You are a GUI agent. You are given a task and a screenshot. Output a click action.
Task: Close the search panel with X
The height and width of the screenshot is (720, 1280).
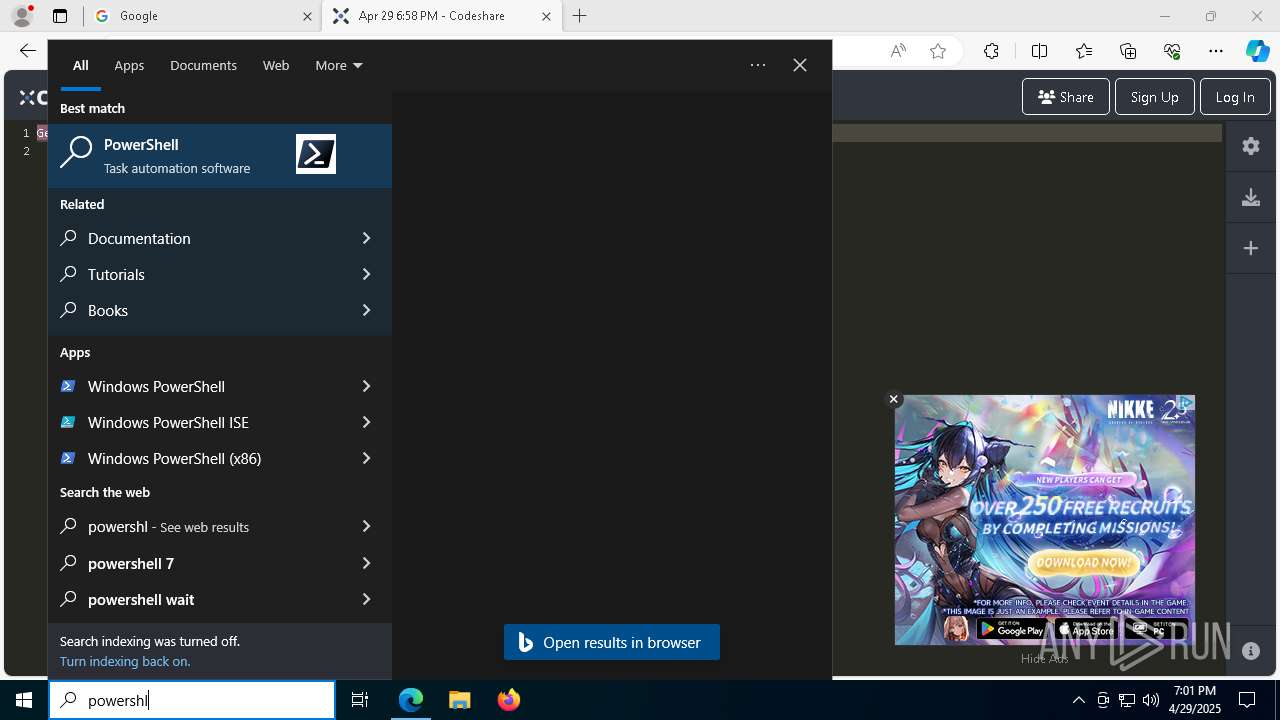click(x=800, y=65)
